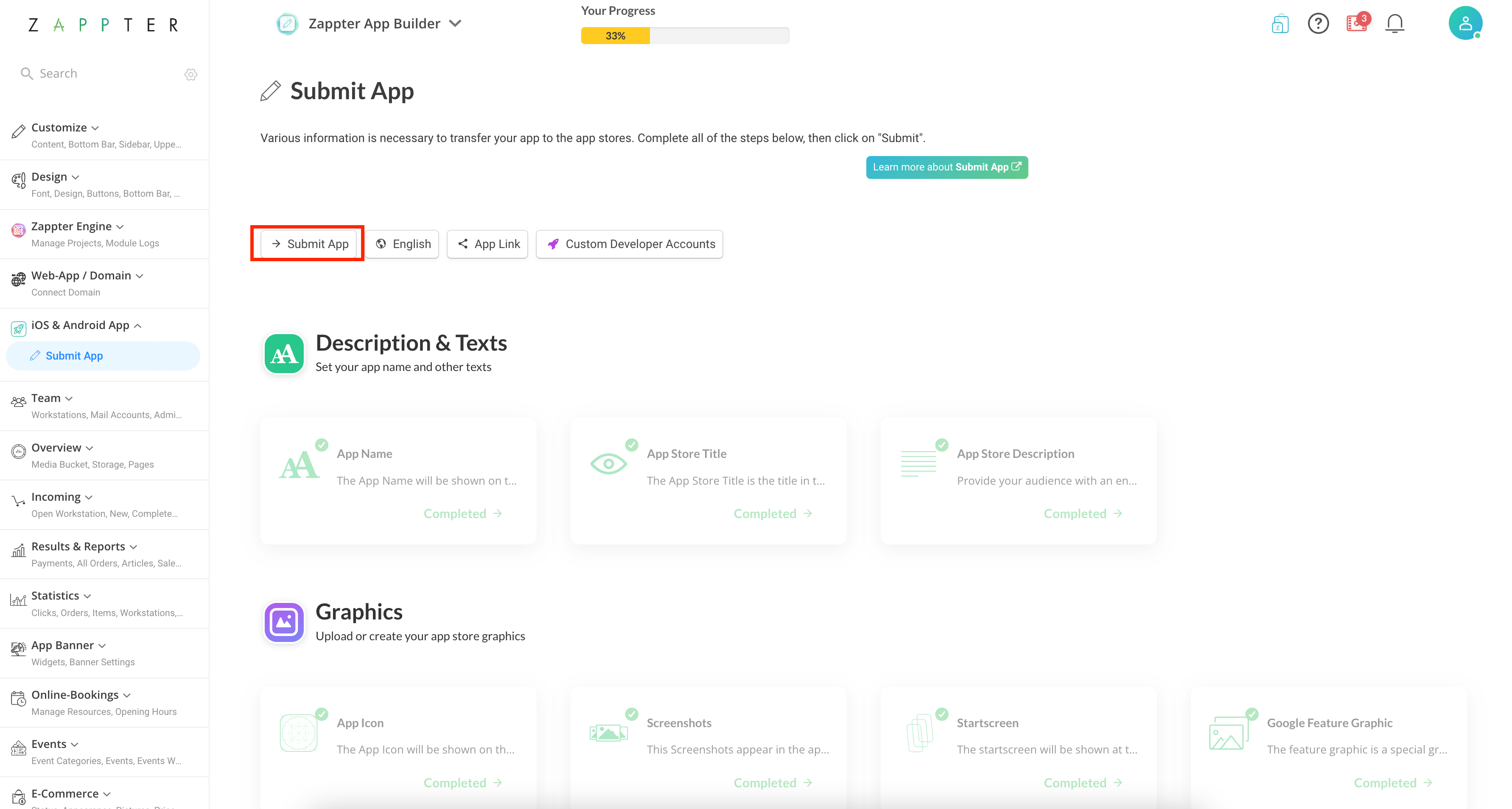
Task: Open the user profile avatar
Action: click(1465, 23)
